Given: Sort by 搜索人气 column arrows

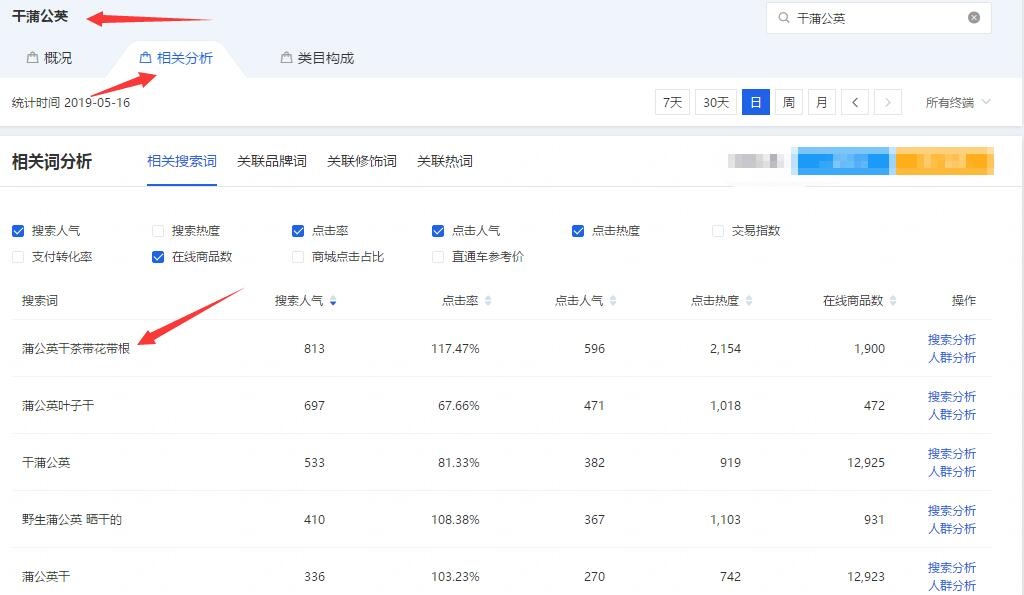Looking at the screenshot, I should click(x=333, y=301).
